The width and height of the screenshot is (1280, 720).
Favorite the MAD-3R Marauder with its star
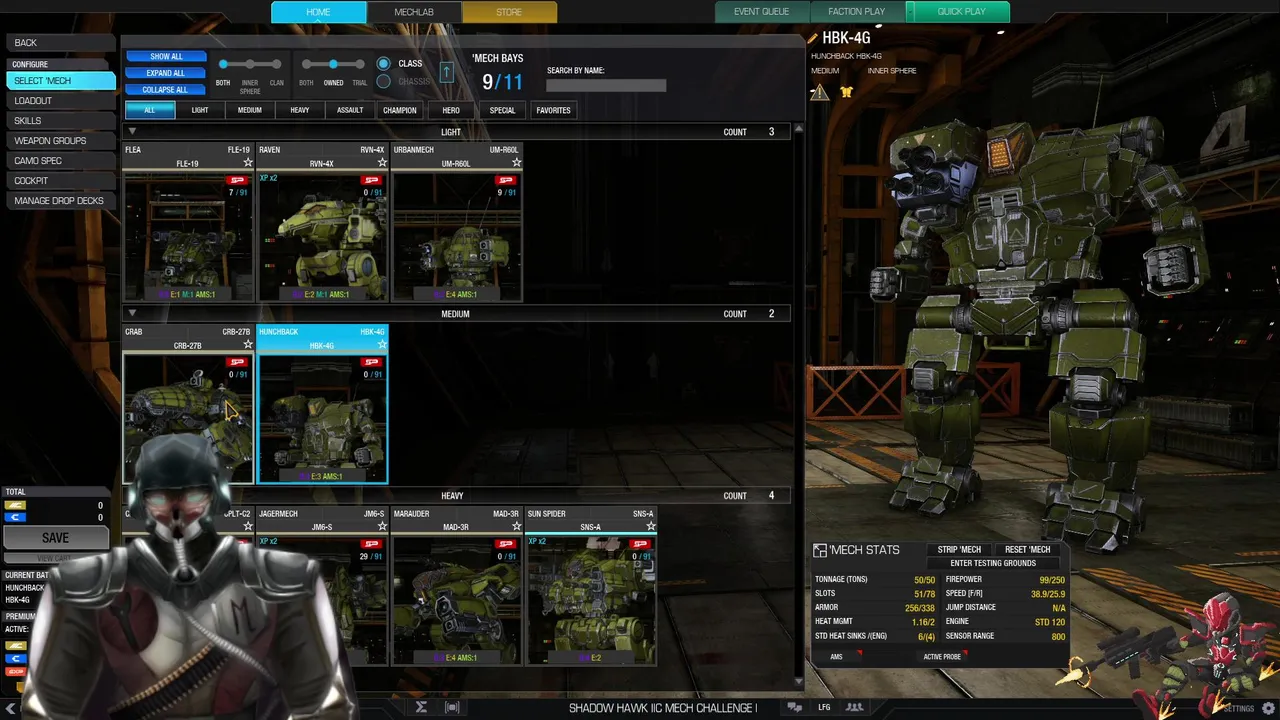click(516, 526)
